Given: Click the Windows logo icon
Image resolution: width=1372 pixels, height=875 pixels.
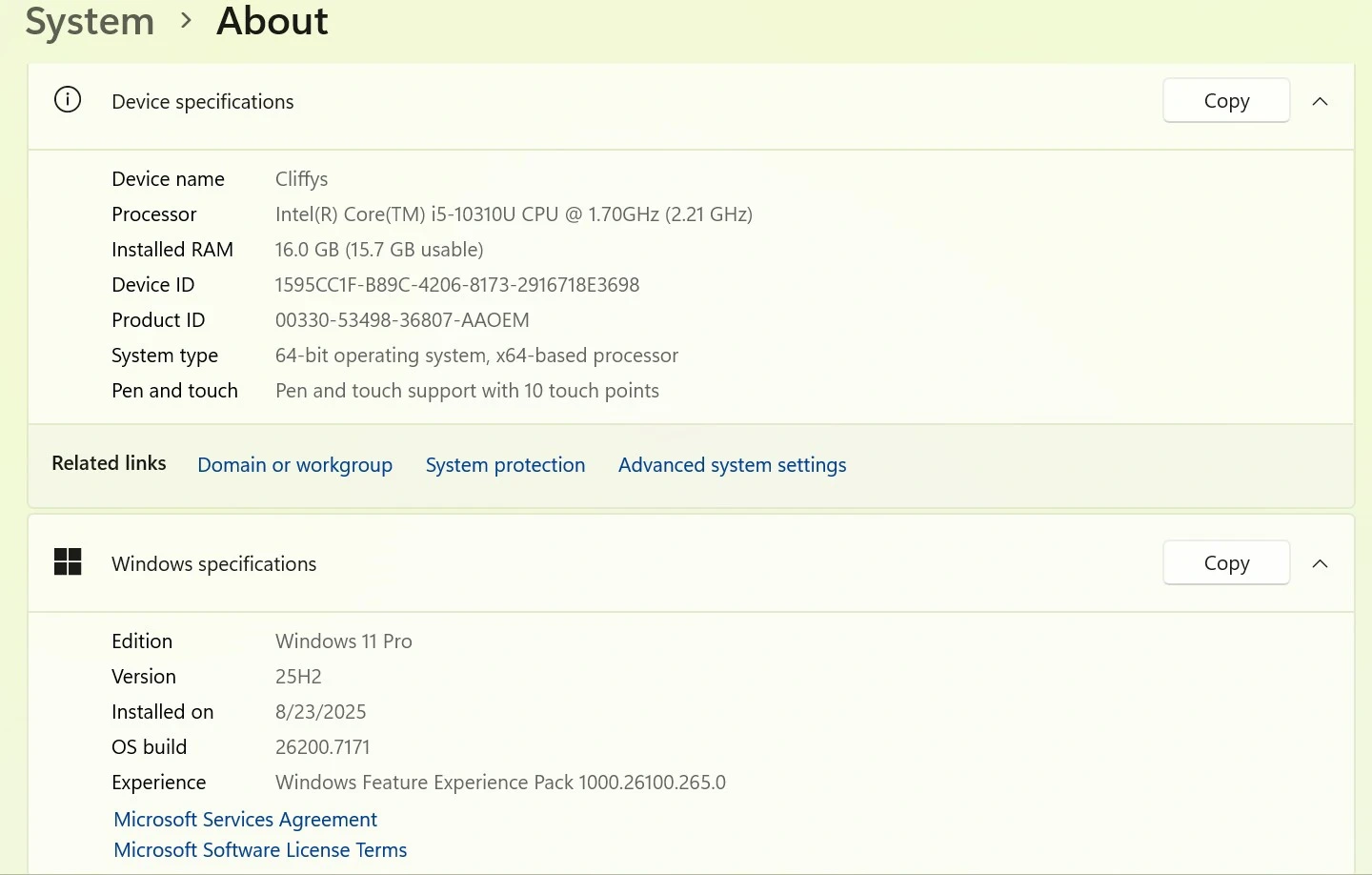Looking at the screenshot, I should [68, 562].
